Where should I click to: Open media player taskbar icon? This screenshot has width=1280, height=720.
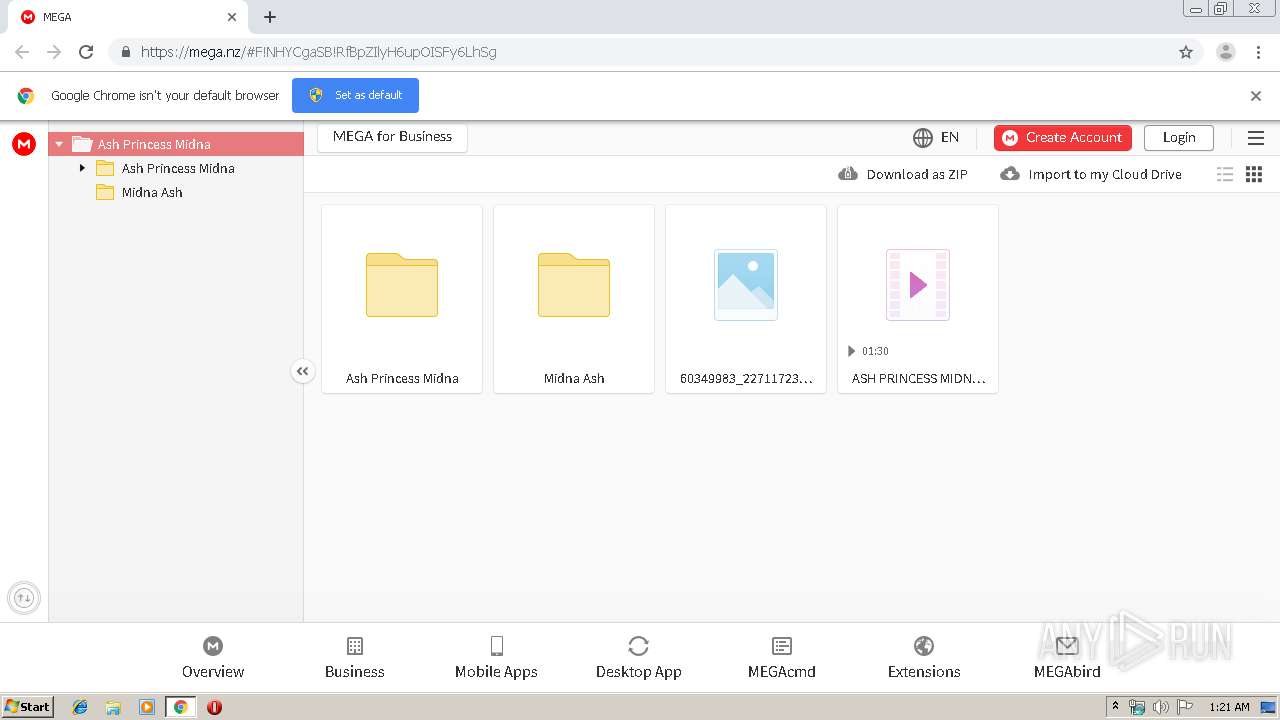147,707
